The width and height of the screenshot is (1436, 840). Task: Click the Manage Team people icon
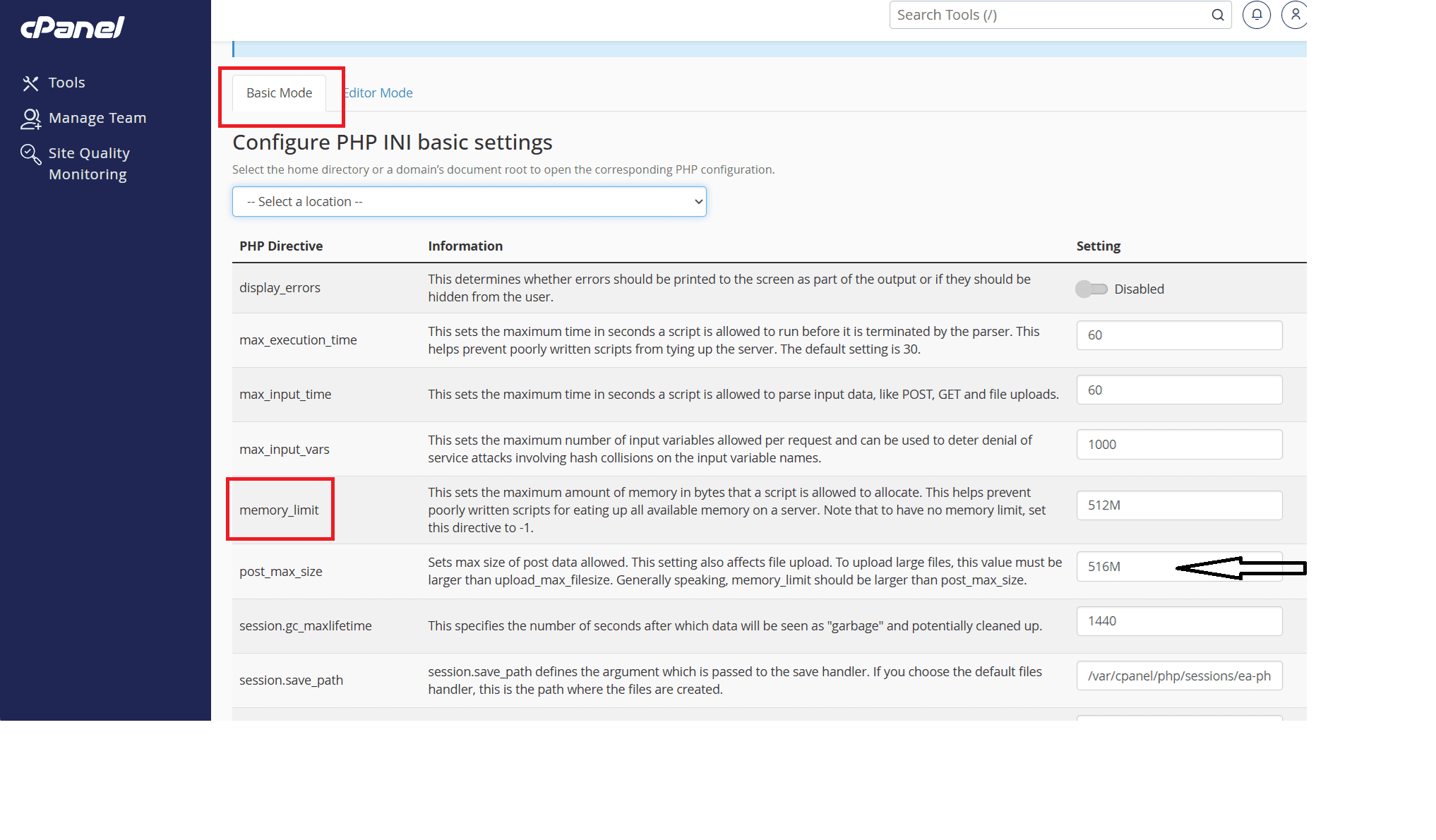click(x=30, y=119)
